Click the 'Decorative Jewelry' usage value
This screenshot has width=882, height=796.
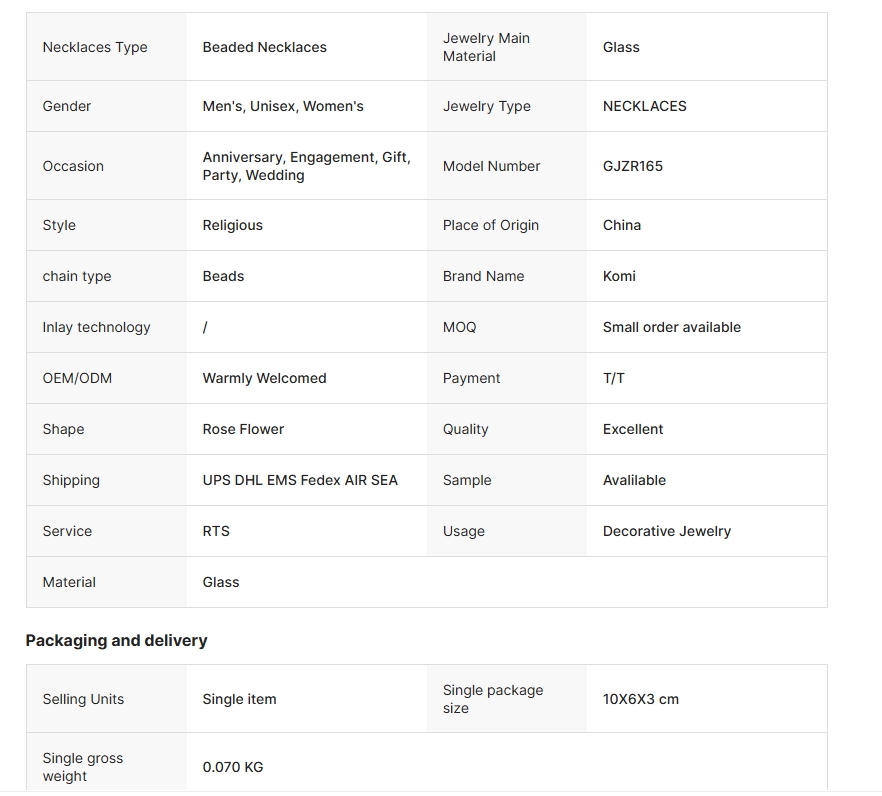[x=666, y=531]
